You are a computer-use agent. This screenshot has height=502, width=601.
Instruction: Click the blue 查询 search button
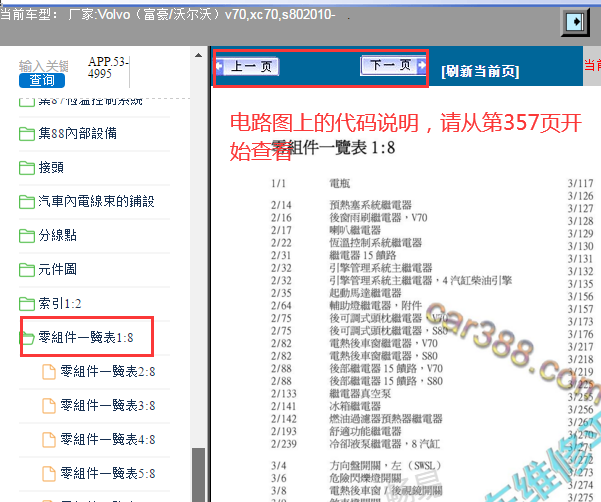click(x=42, y=80)
